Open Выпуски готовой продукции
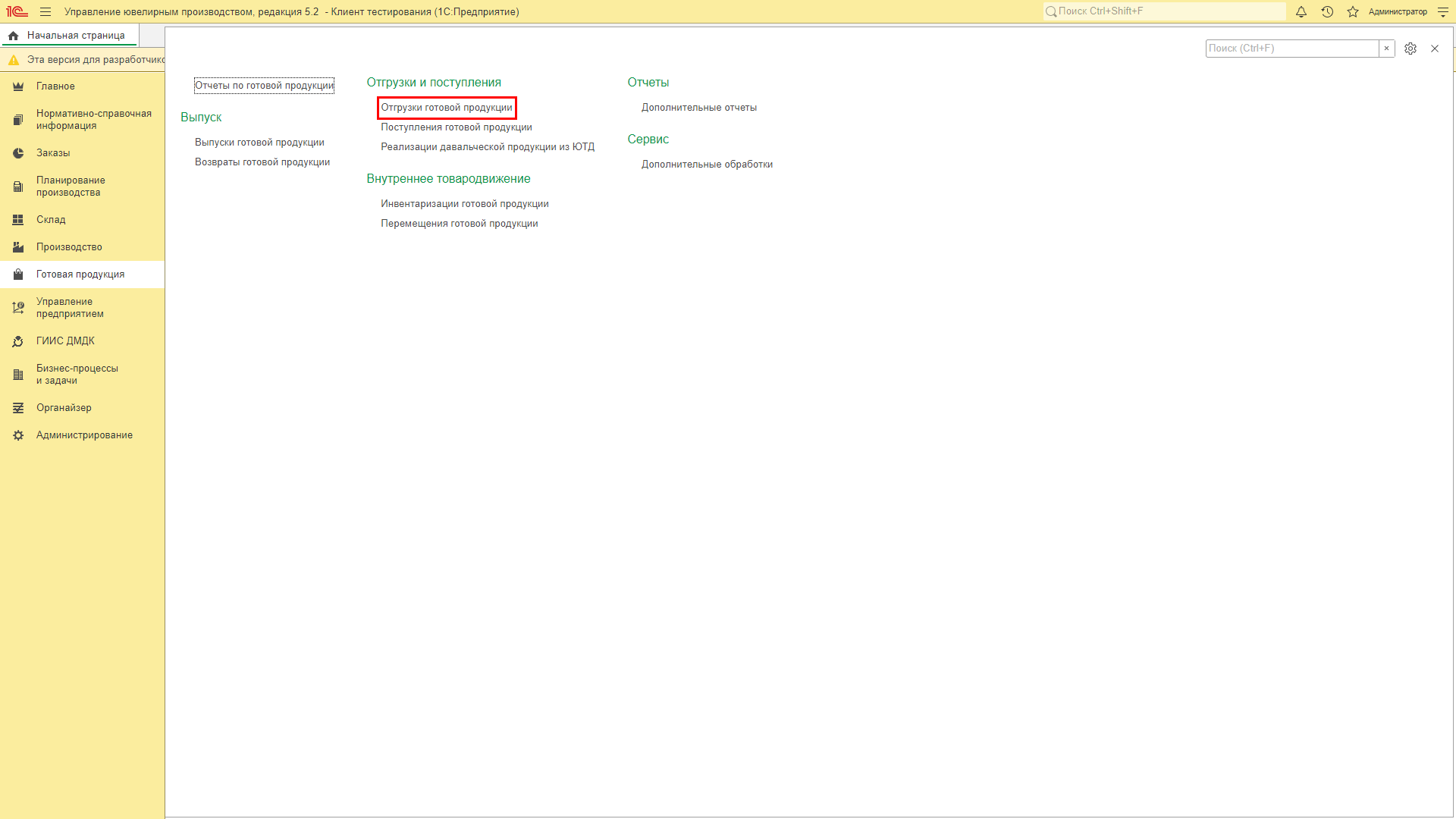This screenshot has width=1456, height=819. (x=259, y=143)
